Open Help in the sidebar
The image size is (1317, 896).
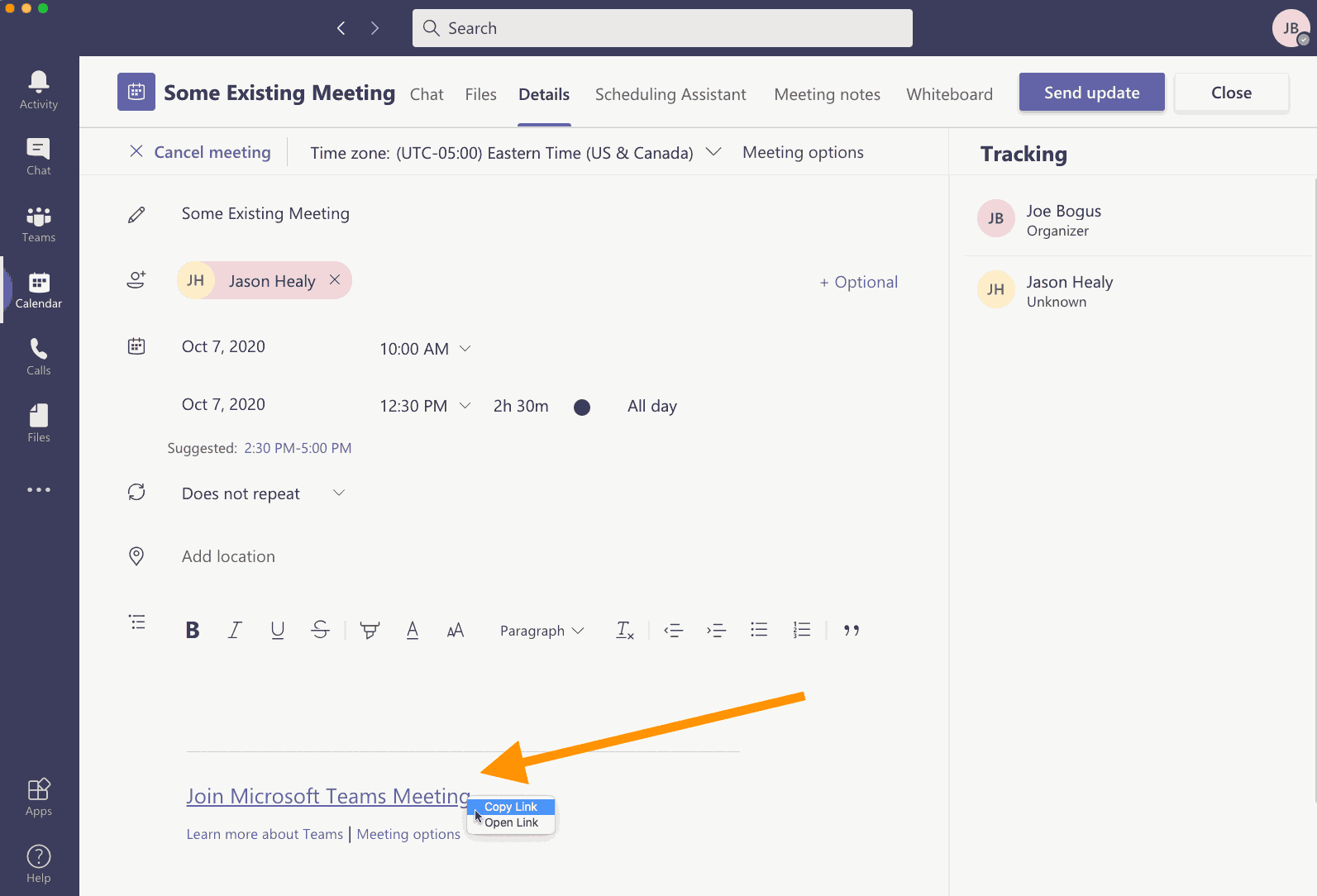(39, 864)
